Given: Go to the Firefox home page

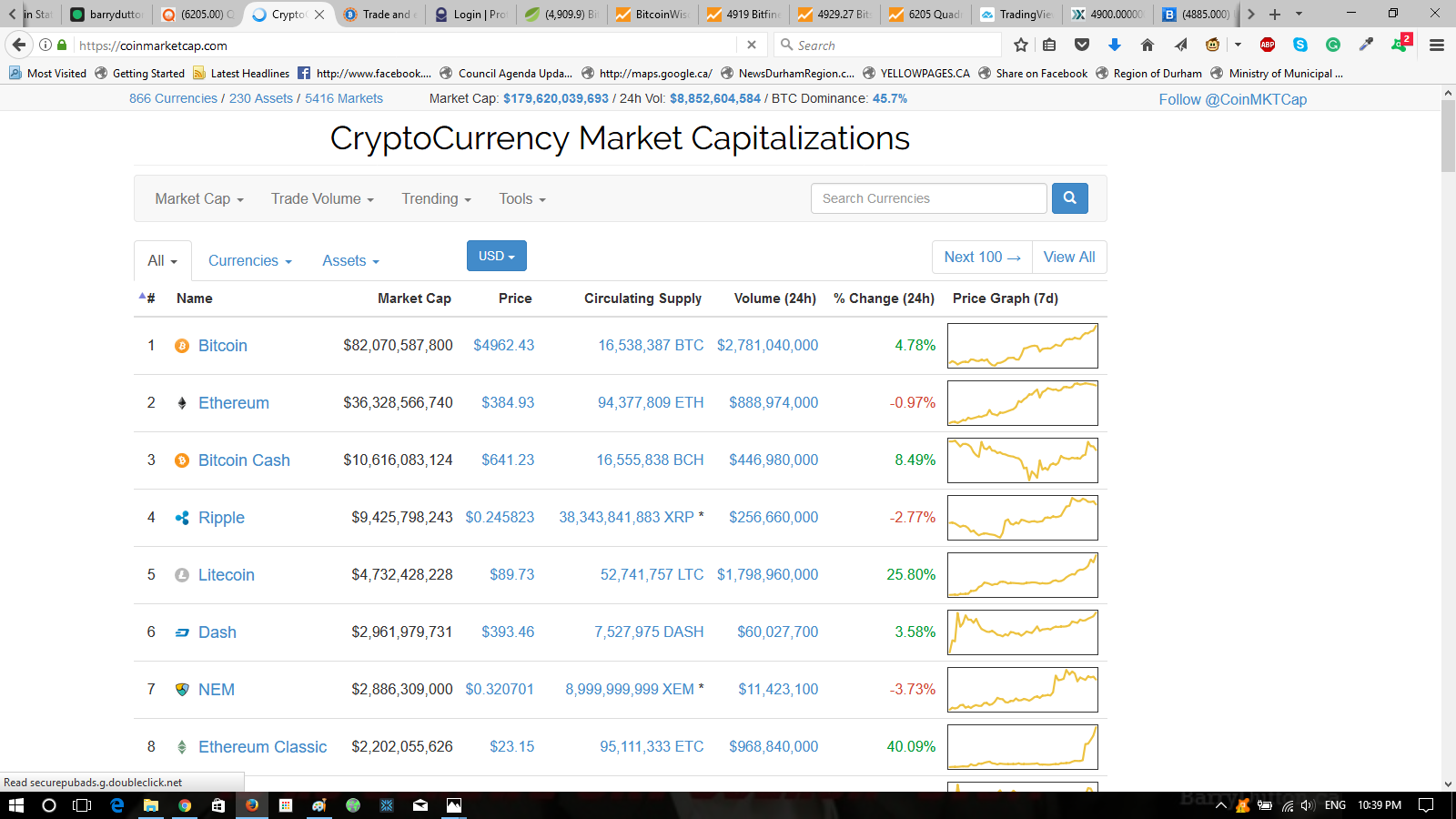Looking at the screenshot, I should pyautogui.click(x=1148, y=45).
